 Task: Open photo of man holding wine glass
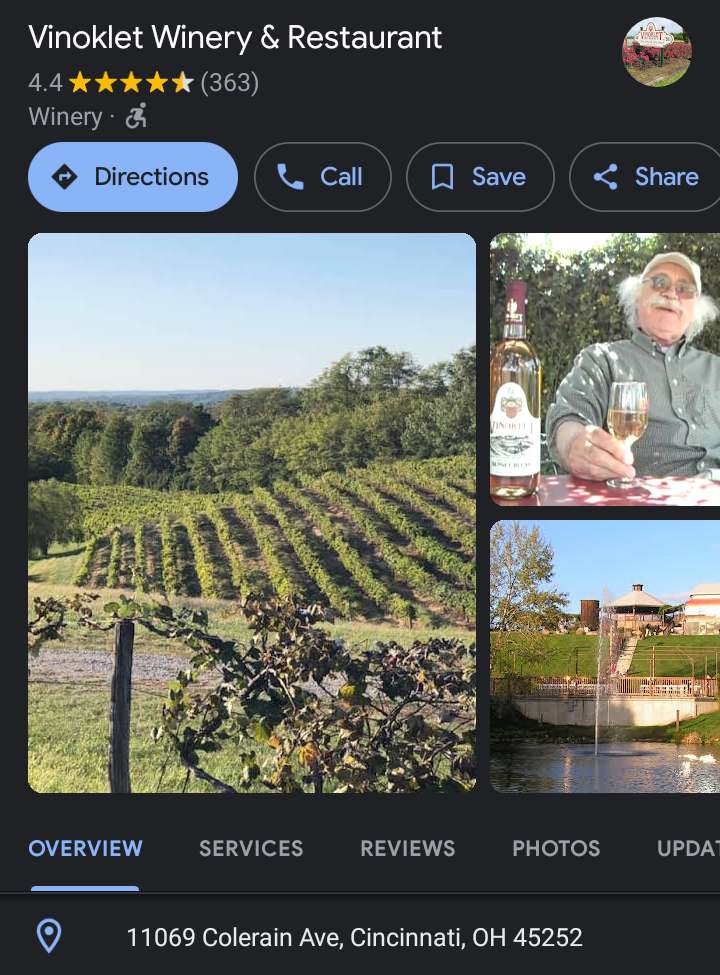[605, 369]
